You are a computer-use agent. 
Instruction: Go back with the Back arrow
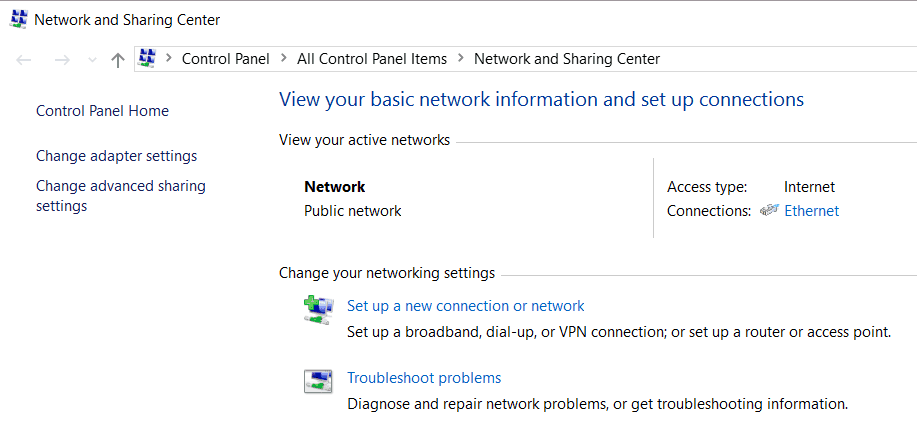coord(25,60)
